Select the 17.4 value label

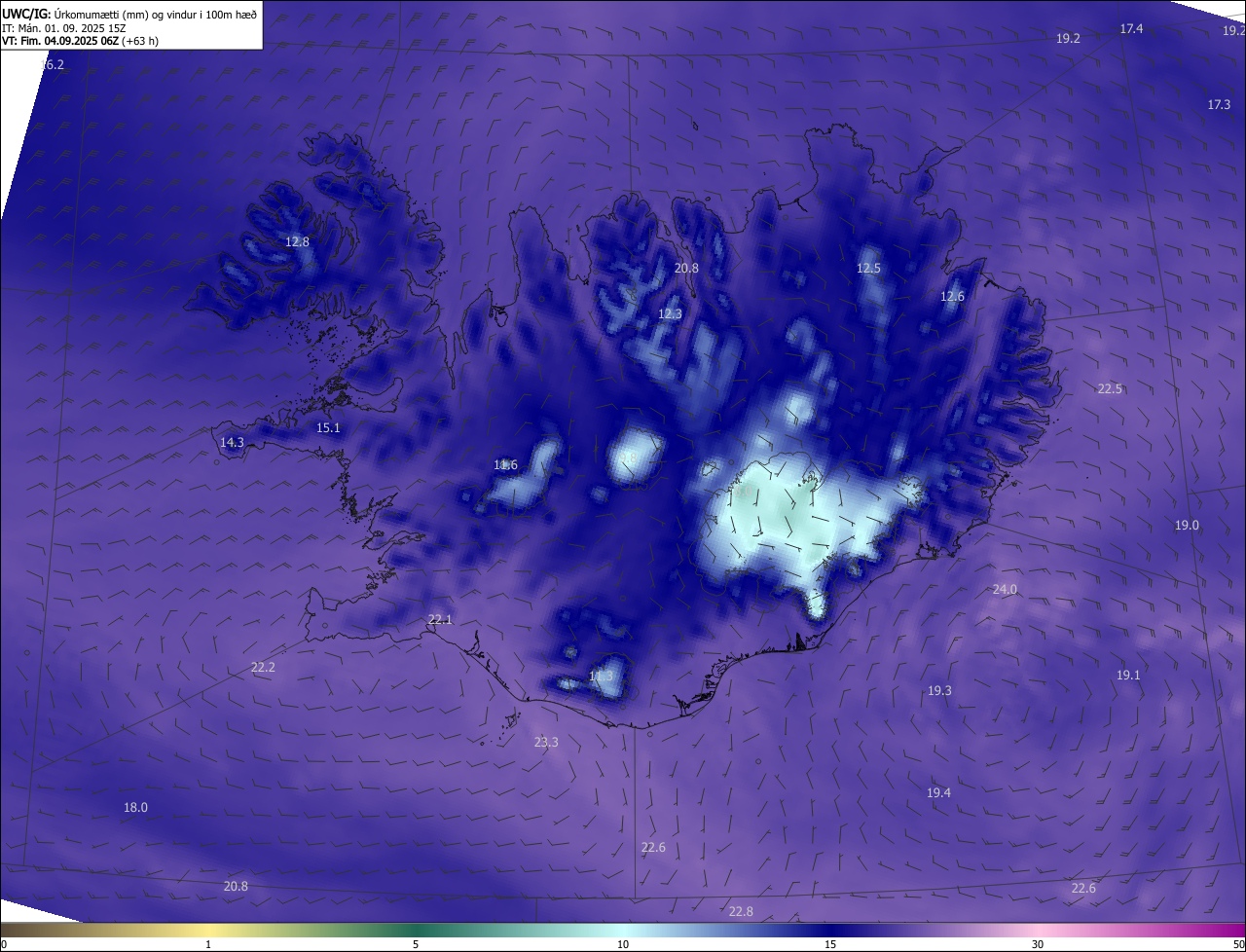[x=1131, y=29]
